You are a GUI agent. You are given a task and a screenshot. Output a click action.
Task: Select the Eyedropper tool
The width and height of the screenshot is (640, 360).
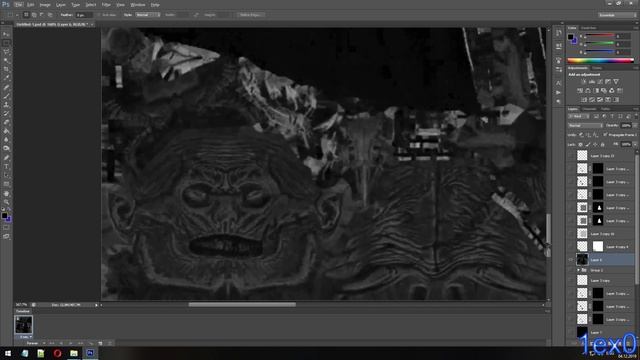click(x=6, y=78)
